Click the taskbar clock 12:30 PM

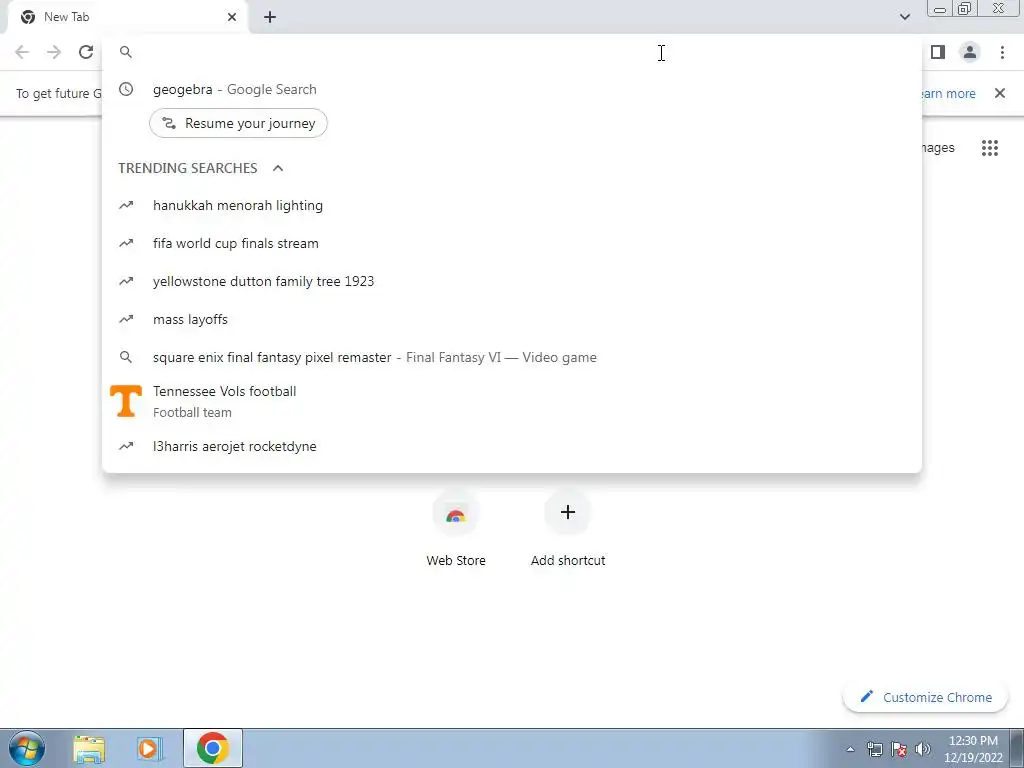(x=972, y=749)
